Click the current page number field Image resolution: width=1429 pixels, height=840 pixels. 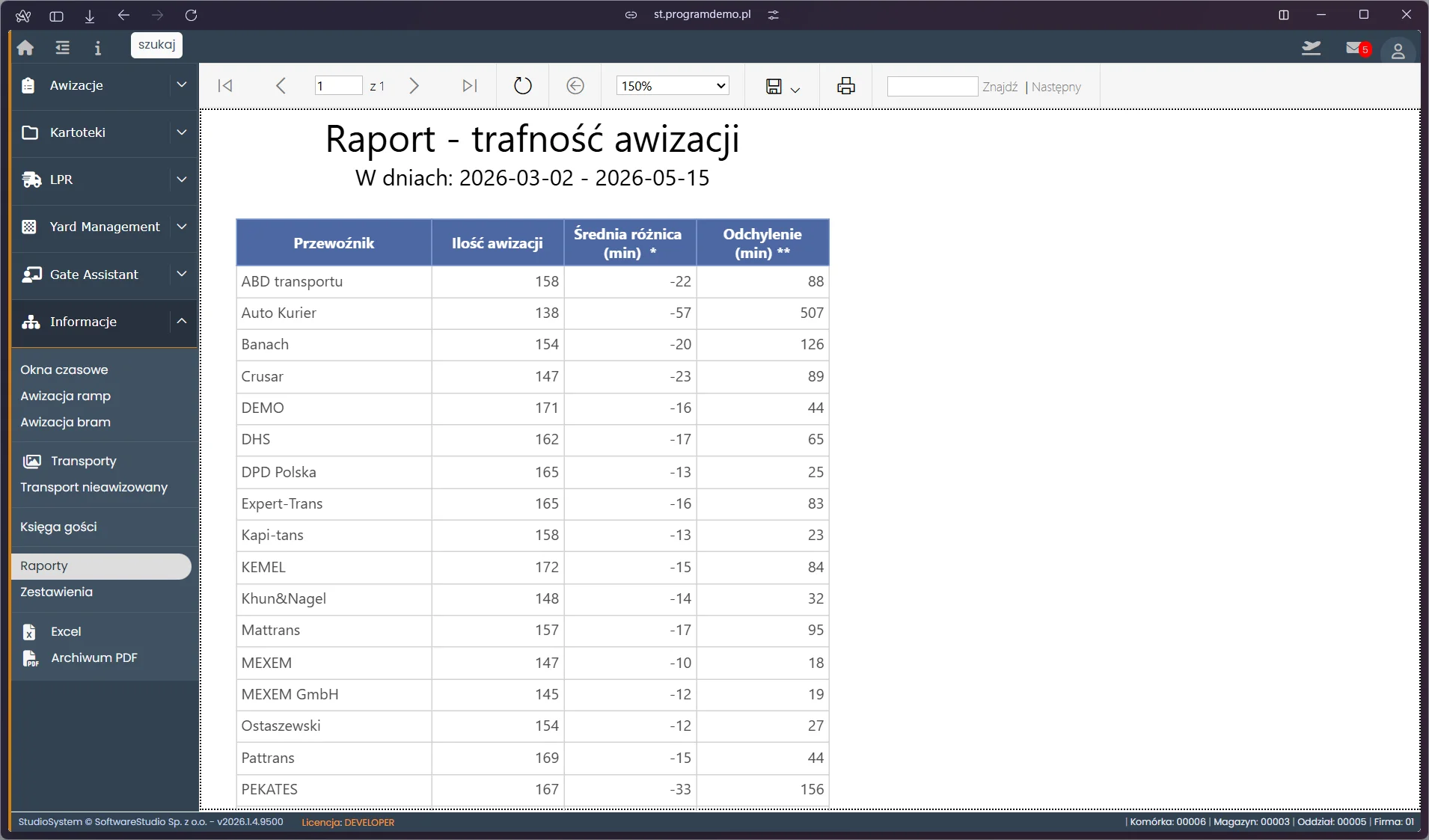tap(338, 86)
